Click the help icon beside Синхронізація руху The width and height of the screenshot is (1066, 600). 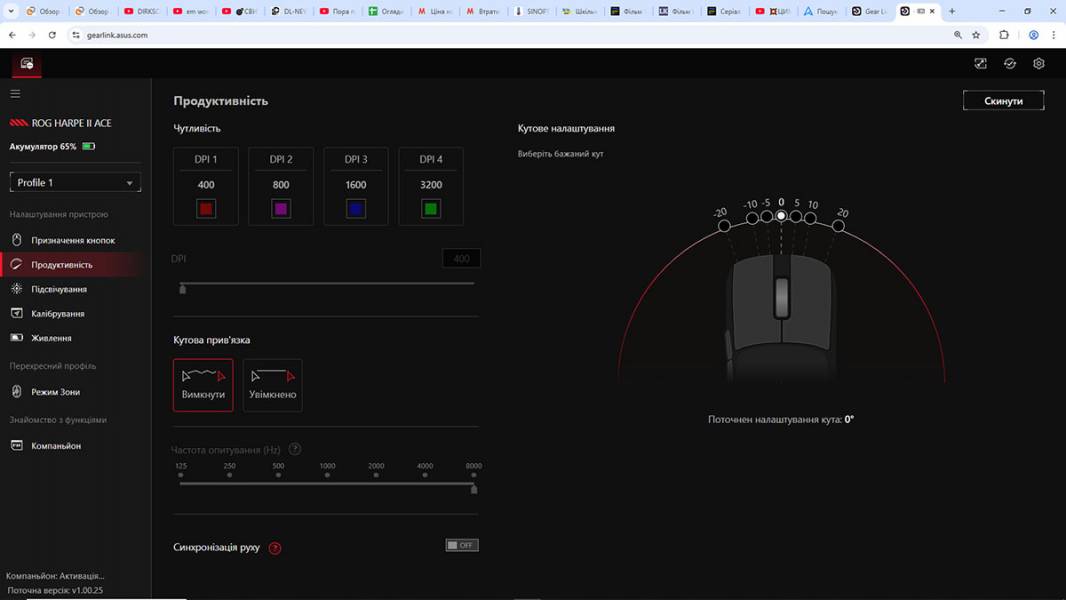click(x=275, y=546)
